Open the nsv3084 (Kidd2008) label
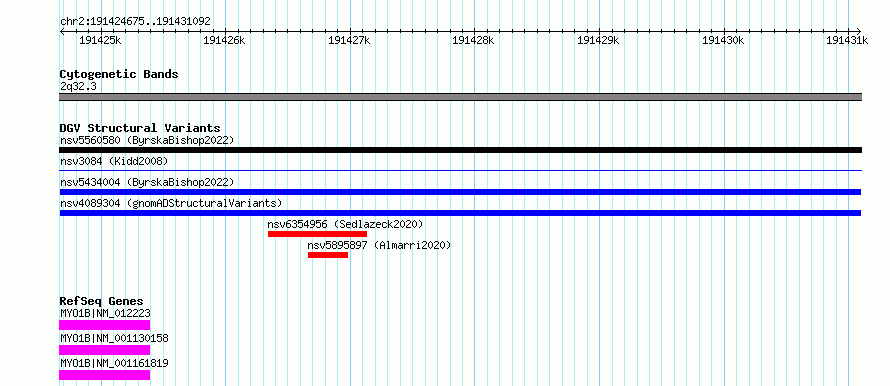Screen dimensions: 890x386 pyautogui.click(x=114, y=161)
